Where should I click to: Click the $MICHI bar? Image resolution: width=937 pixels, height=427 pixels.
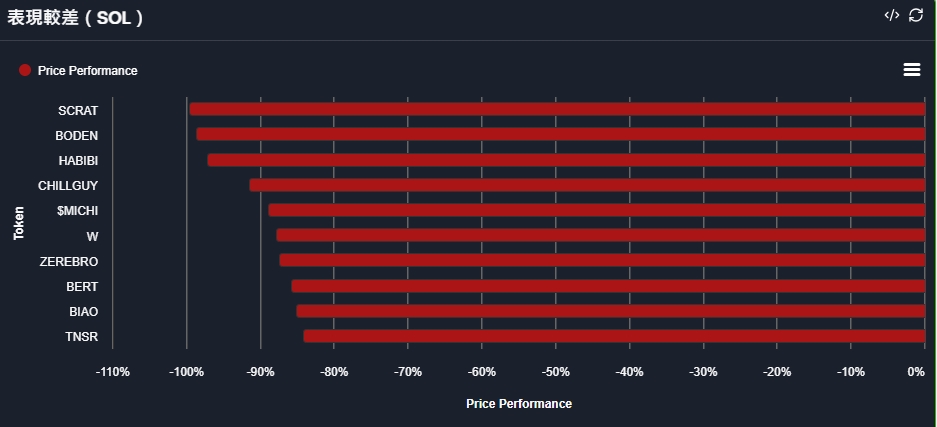point(596,210)
